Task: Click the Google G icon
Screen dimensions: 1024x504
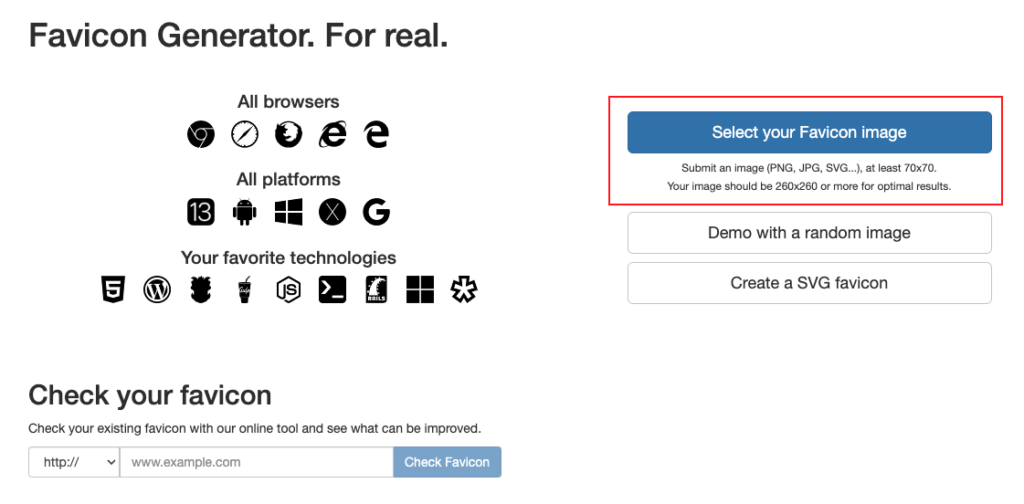Action: point(376,212)
